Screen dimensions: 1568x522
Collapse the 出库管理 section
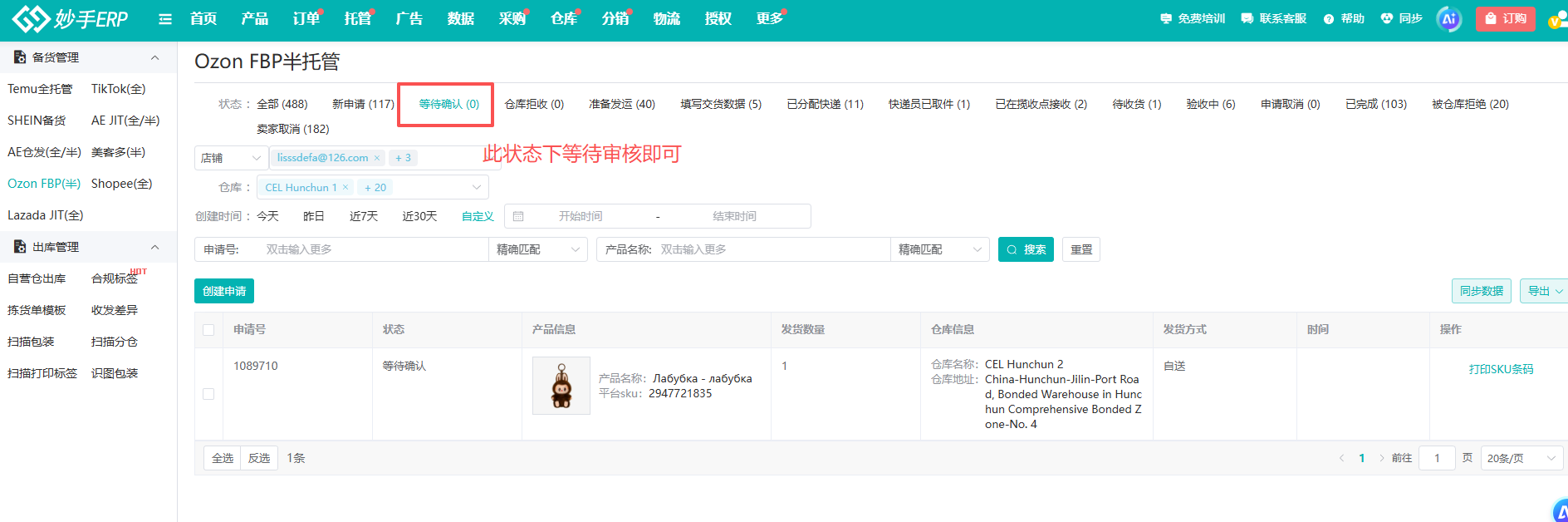coord(154,247)
